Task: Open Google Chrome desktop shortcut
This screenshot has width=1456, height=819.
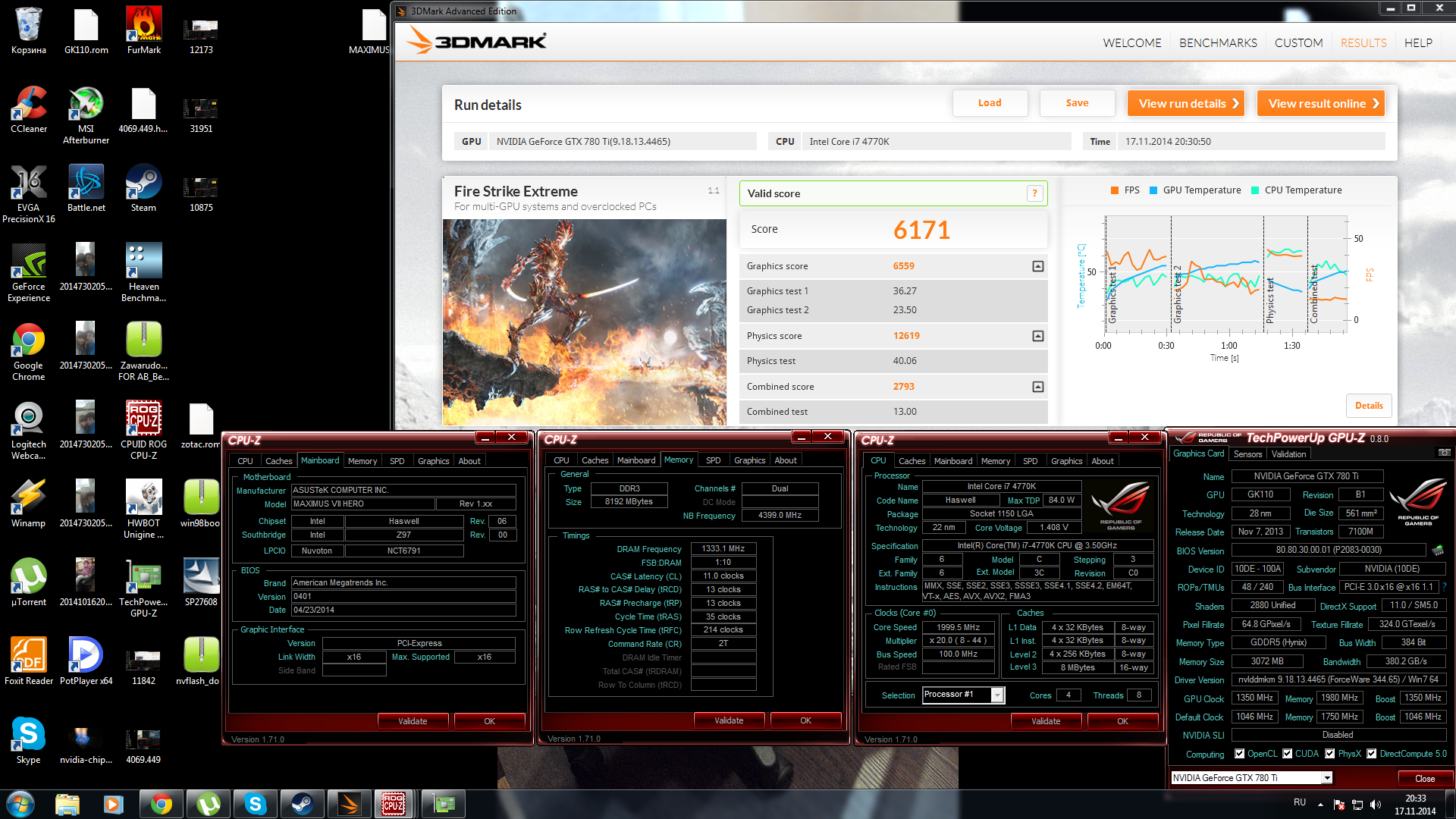Action: click(28, 351)
